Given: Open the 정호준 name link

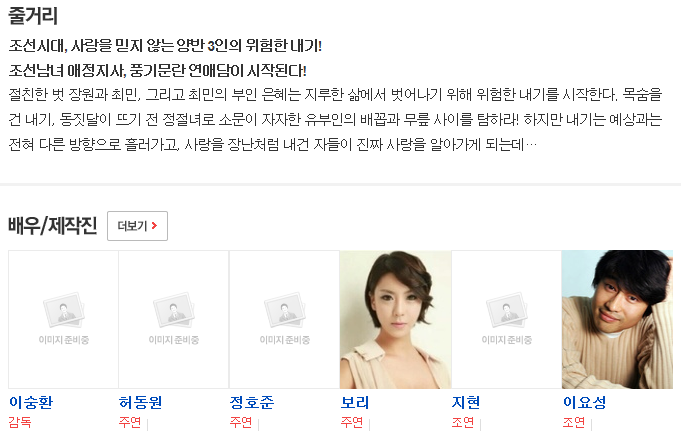Looking at the screenshot, I should click(x=252, y=402).
